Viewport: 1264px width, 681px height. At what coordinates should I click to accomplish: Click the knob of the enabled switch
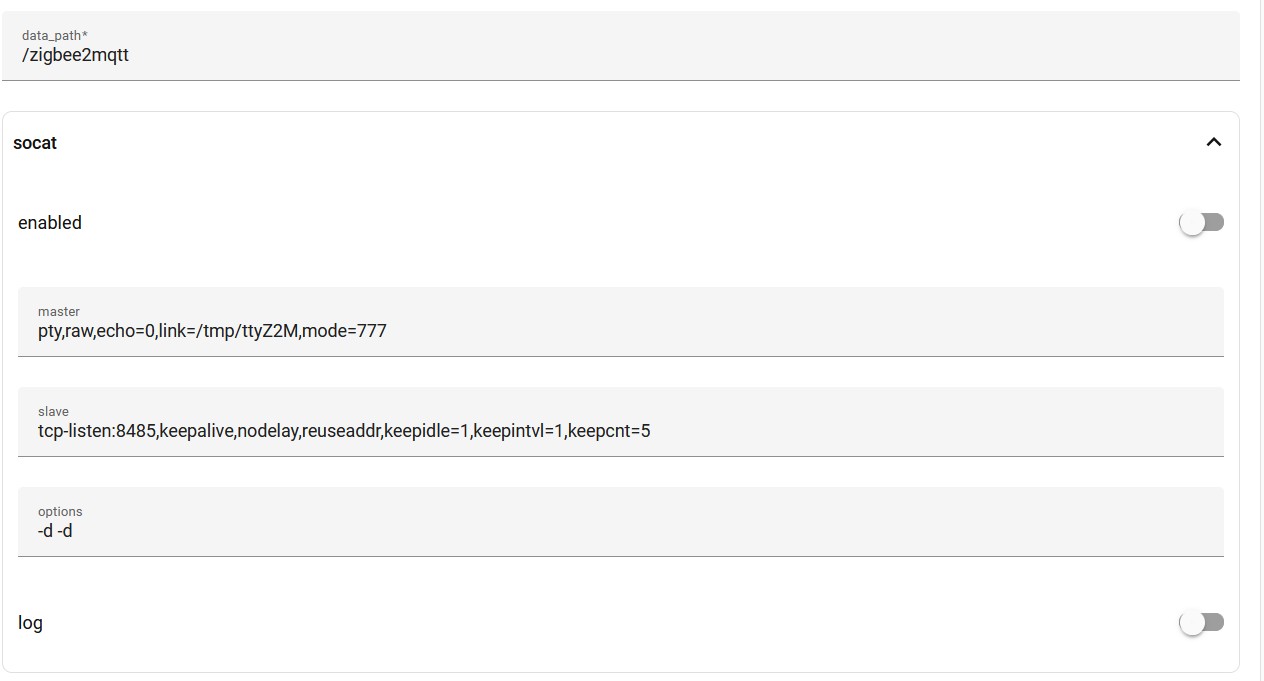point(1192,223)
